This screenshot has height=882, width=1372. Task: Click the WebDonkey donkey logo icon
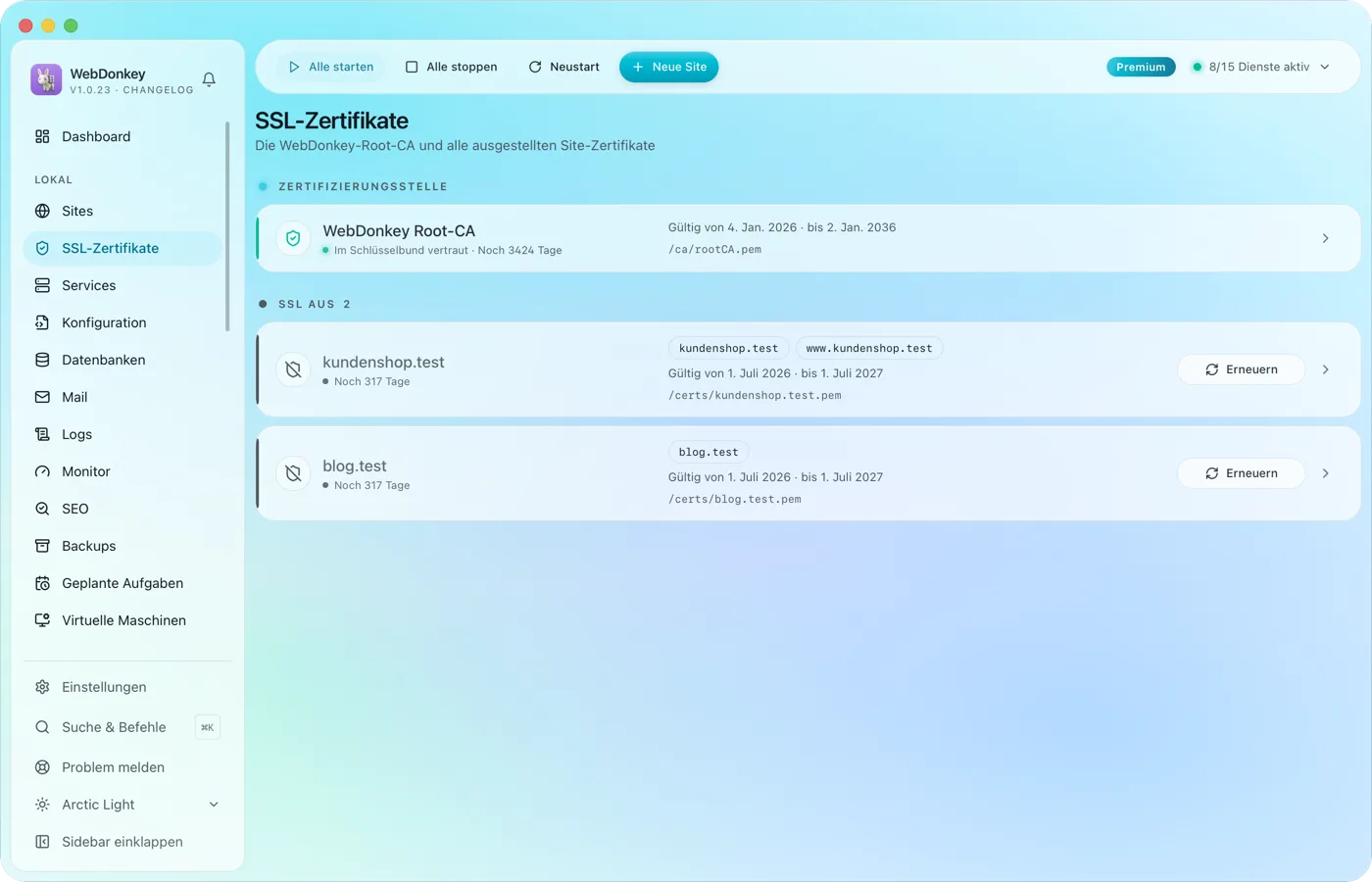tap(46, 79)
